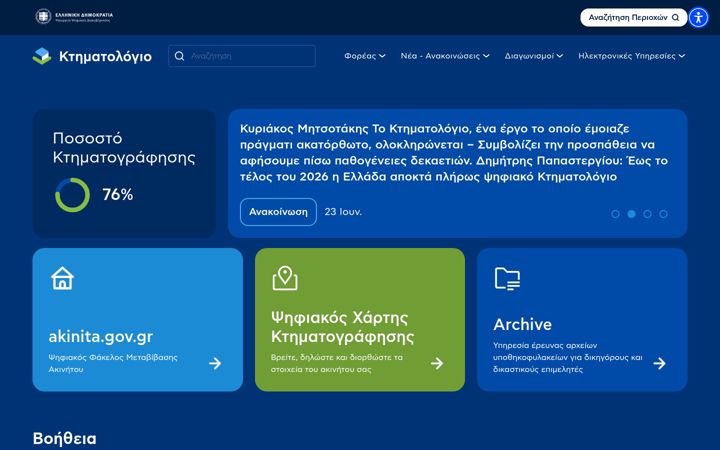Click the house icon on akinita.gov.gr card
Screen dimensions: 720x450
62,278
